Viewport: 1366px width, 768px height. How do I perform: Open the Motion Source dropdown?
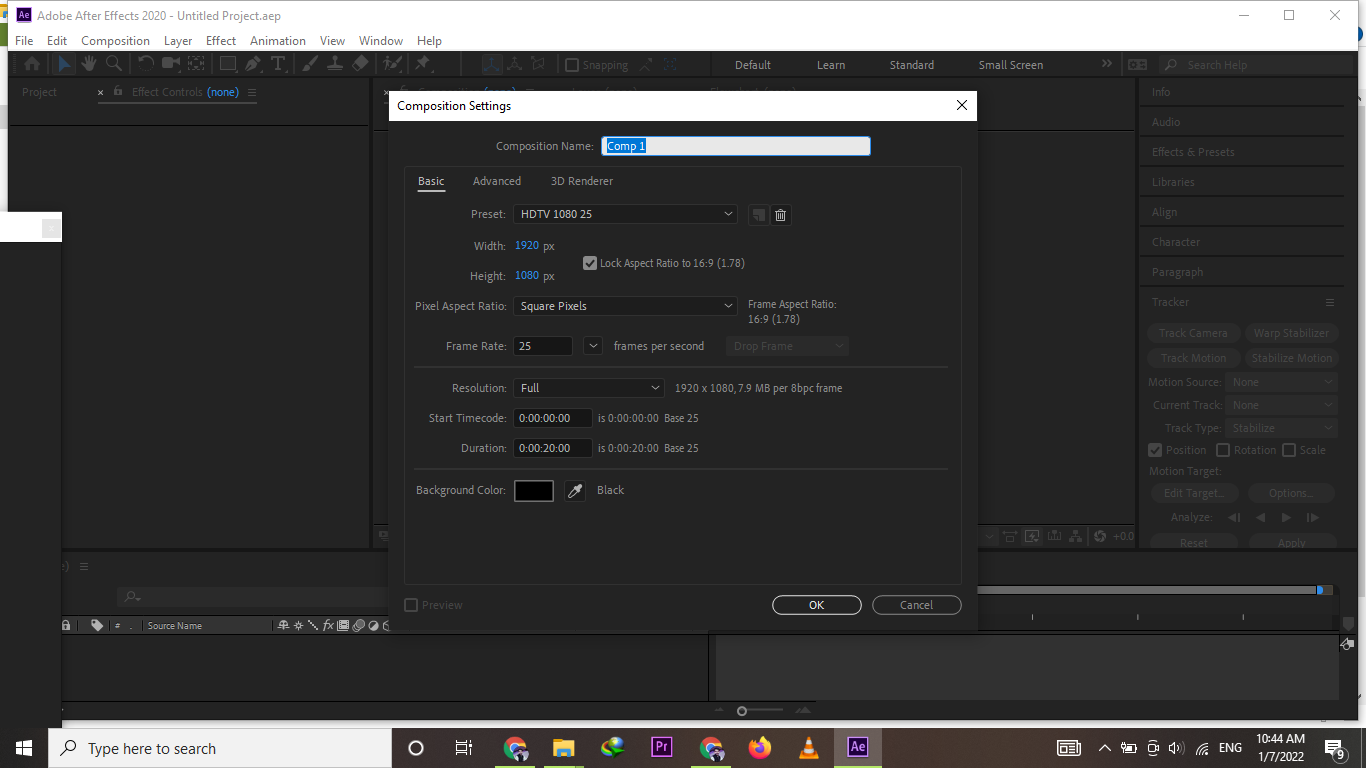[x=1283, y=382]
